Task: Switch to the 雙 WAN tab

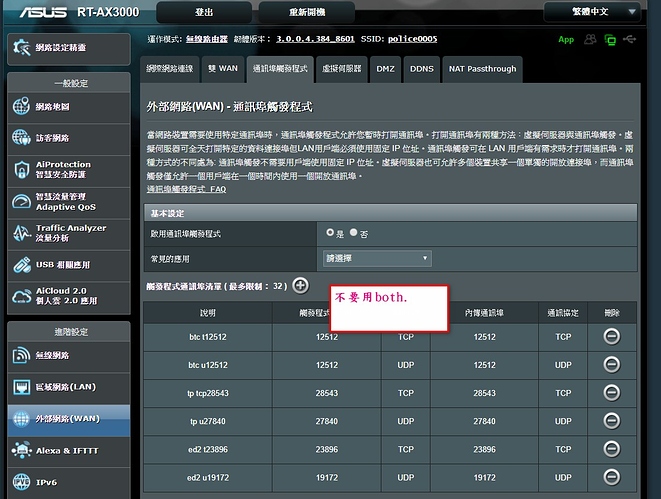Action: pos(223,69)
